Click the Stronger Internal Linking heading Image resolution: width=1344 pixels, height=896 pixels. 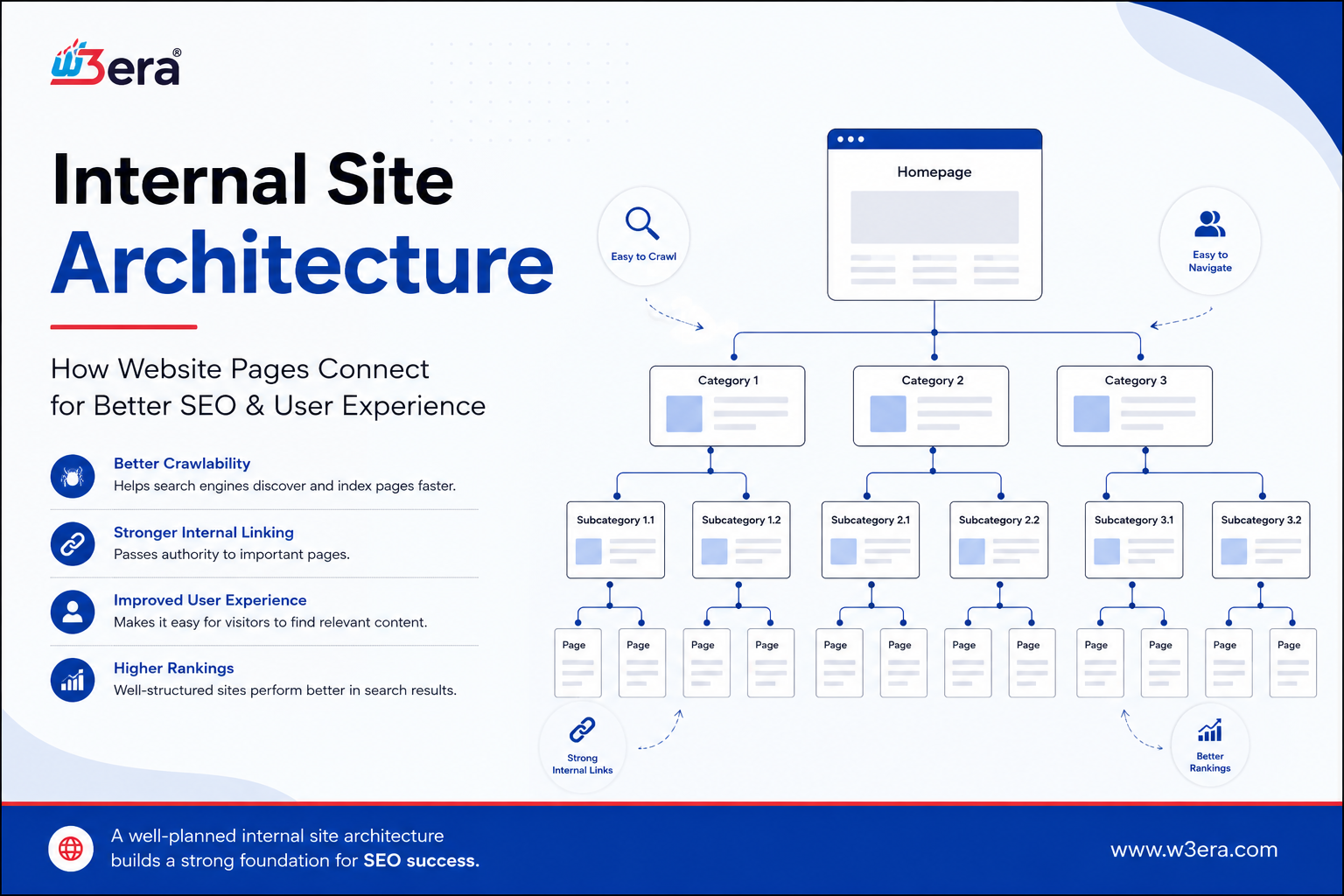pyautogui.click(x=204, y=532)
